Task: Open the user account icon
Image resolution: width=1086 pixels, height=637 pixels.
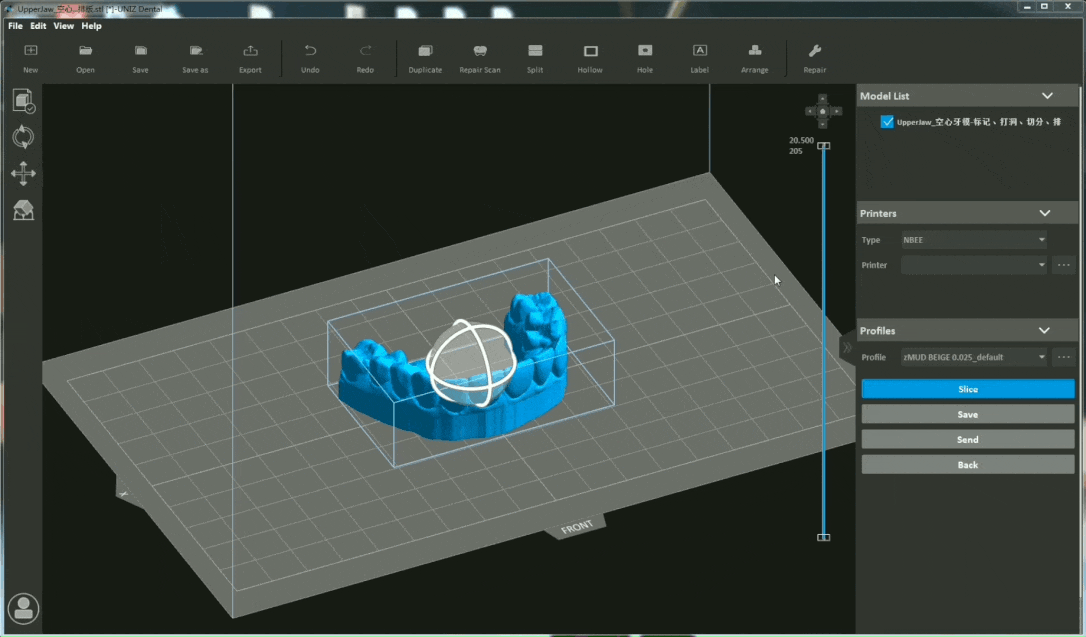Action: click(23, 608)
